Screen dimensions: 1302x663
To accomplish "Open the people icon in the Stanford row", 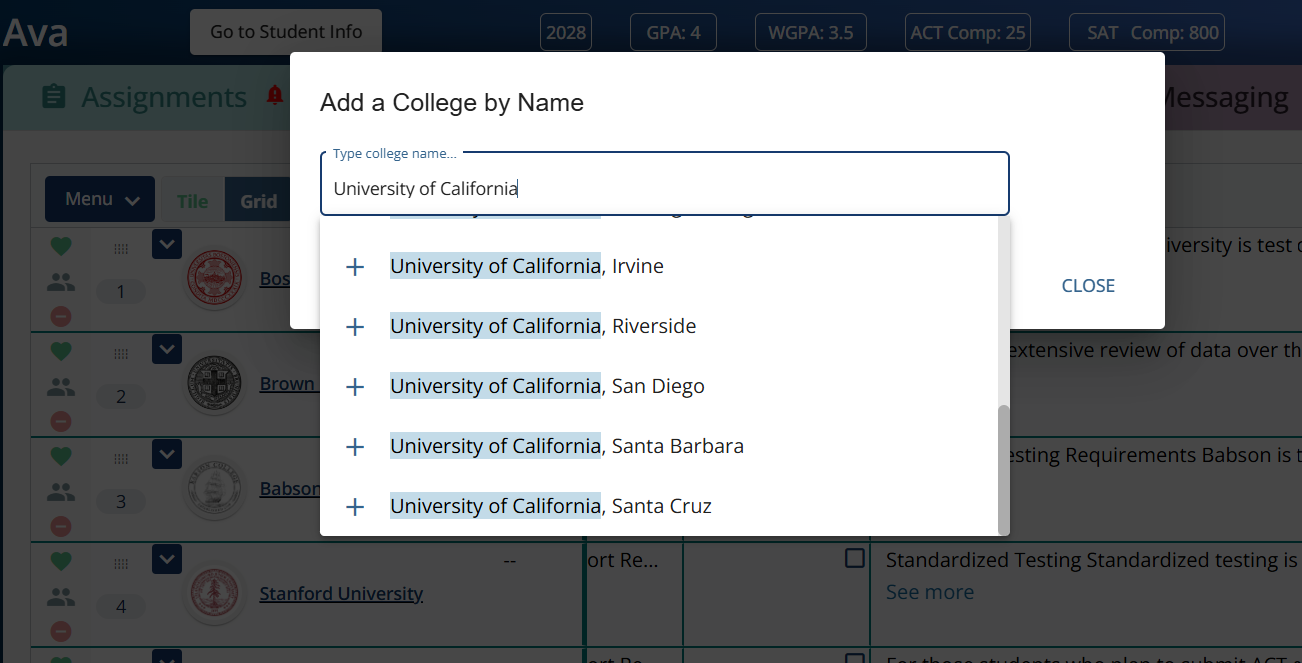I will pos(61,597).
